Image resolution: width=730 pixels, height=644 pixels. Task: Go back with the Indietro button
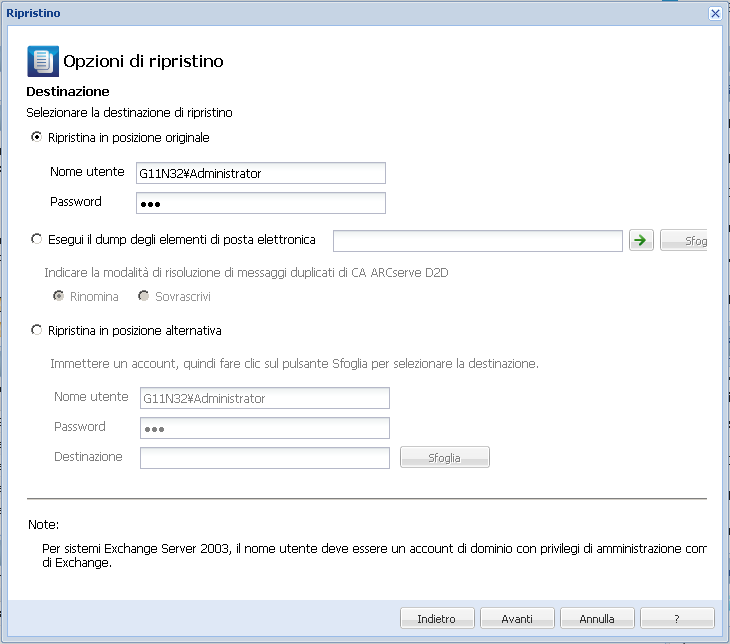(437, 618)
